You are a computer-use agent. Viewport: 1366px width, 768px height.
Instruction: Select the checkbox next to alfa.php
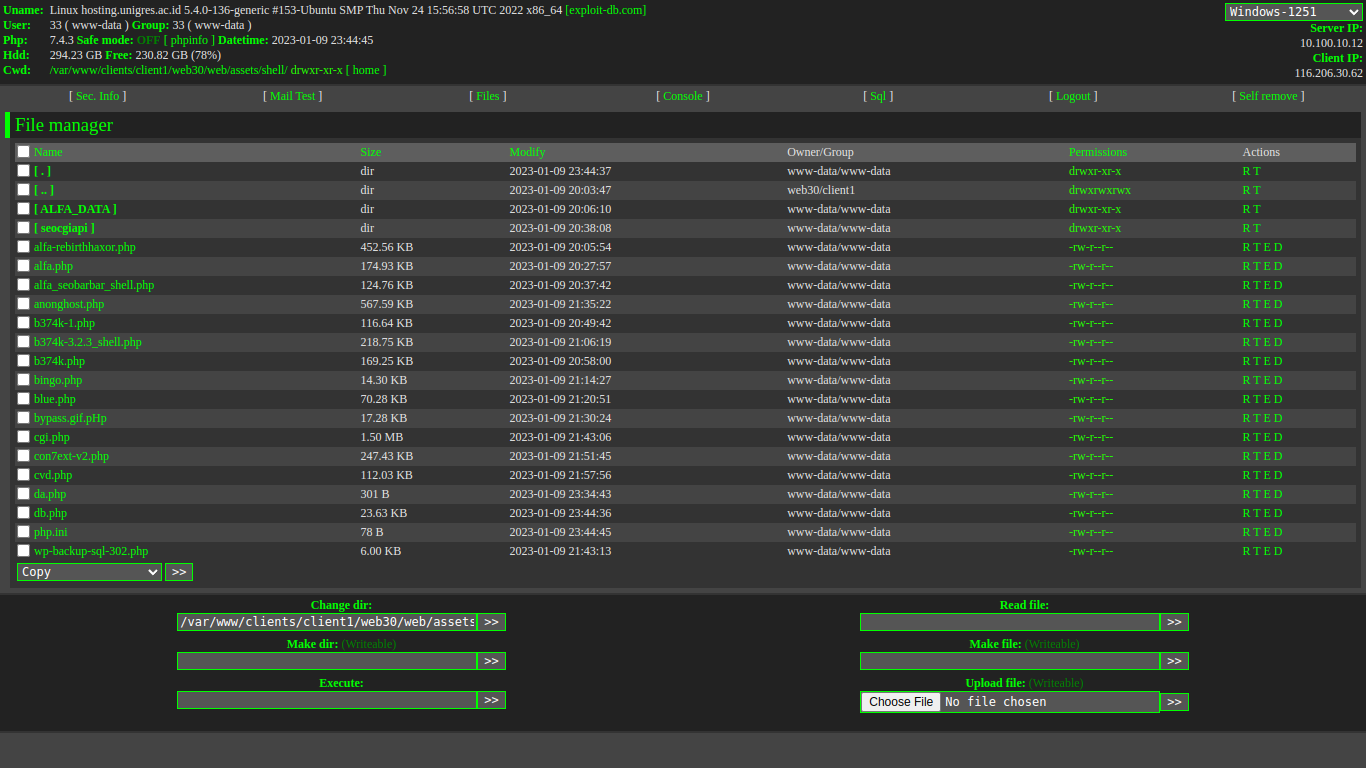[24, 266]
